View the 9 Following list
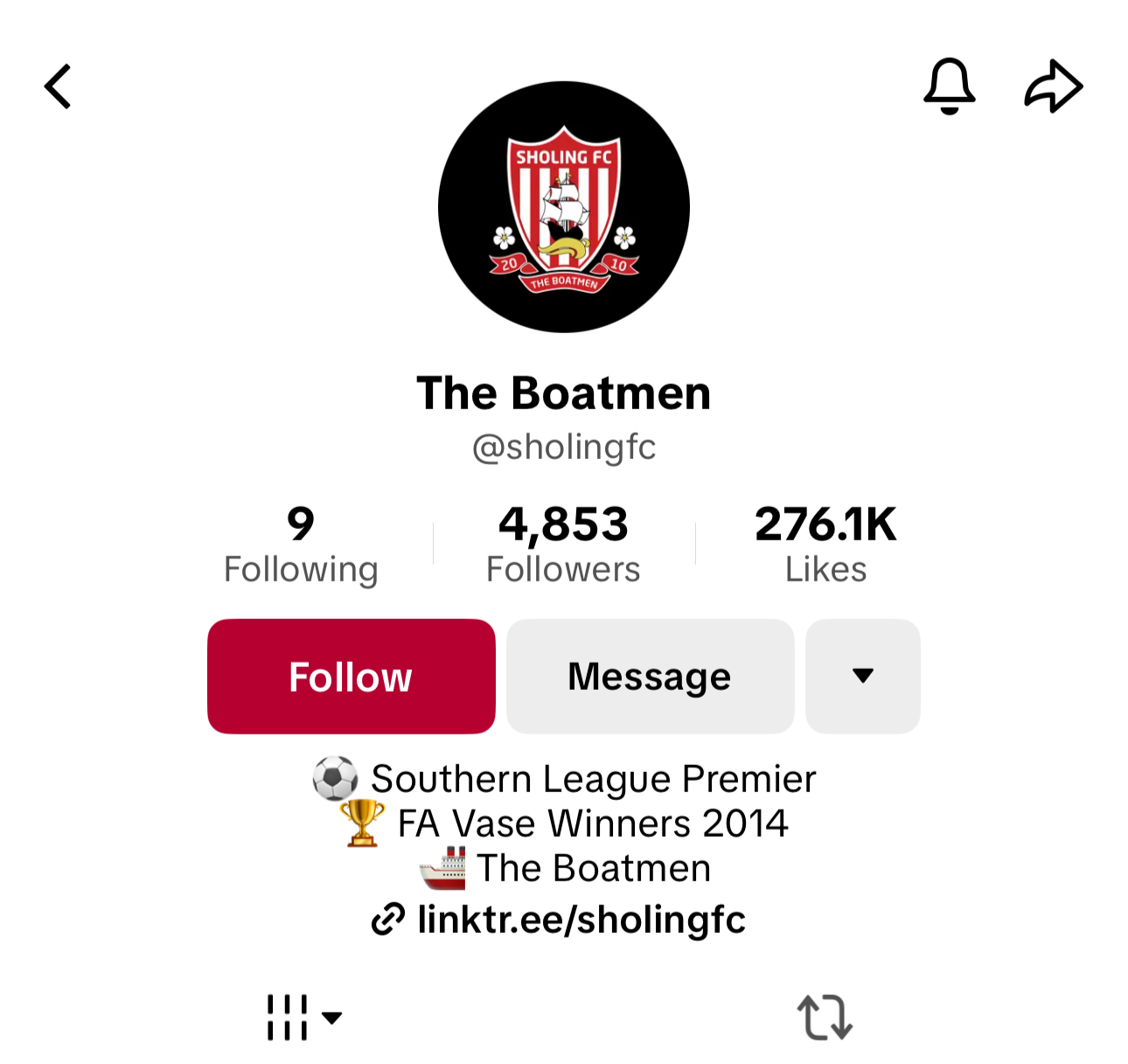This screenshot has width=1128, height=1064. [301, 545]
